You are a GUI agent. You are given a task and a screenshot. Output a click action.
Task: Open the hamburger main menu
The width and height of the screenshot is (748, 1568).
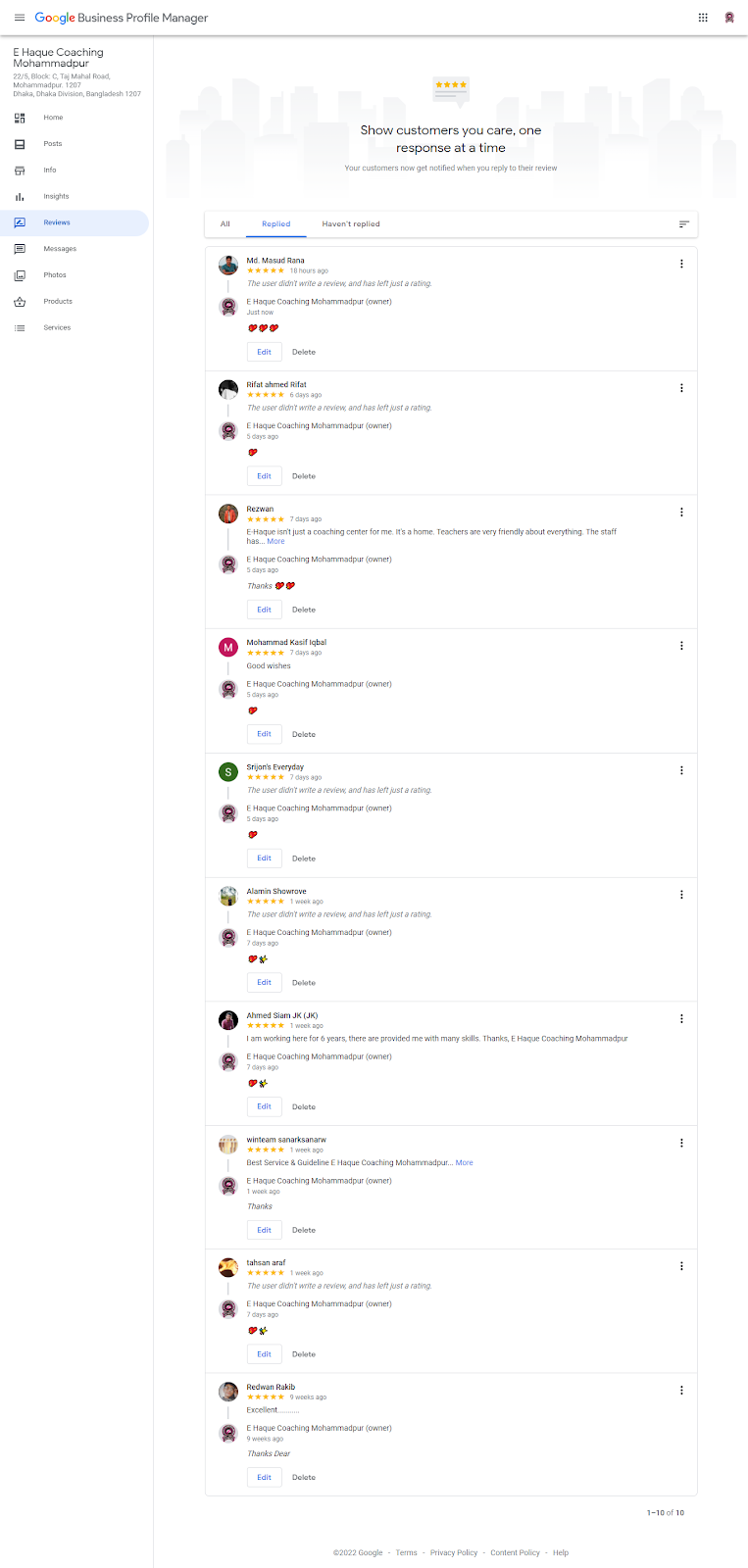(x=20, y=18)
